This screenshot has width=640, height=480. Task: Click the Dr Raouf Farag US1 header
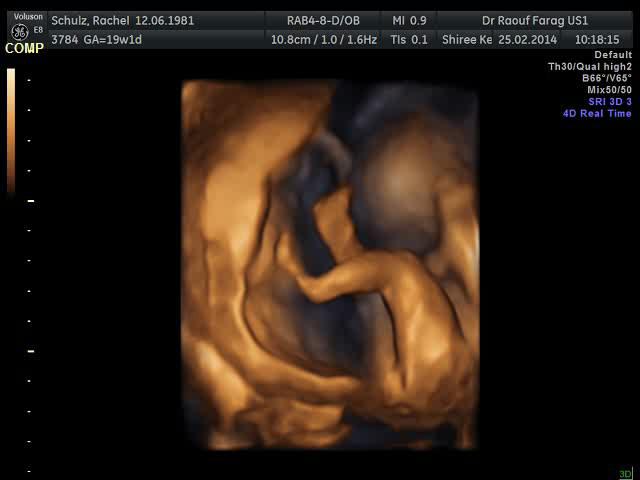click(x=534, y=21)
